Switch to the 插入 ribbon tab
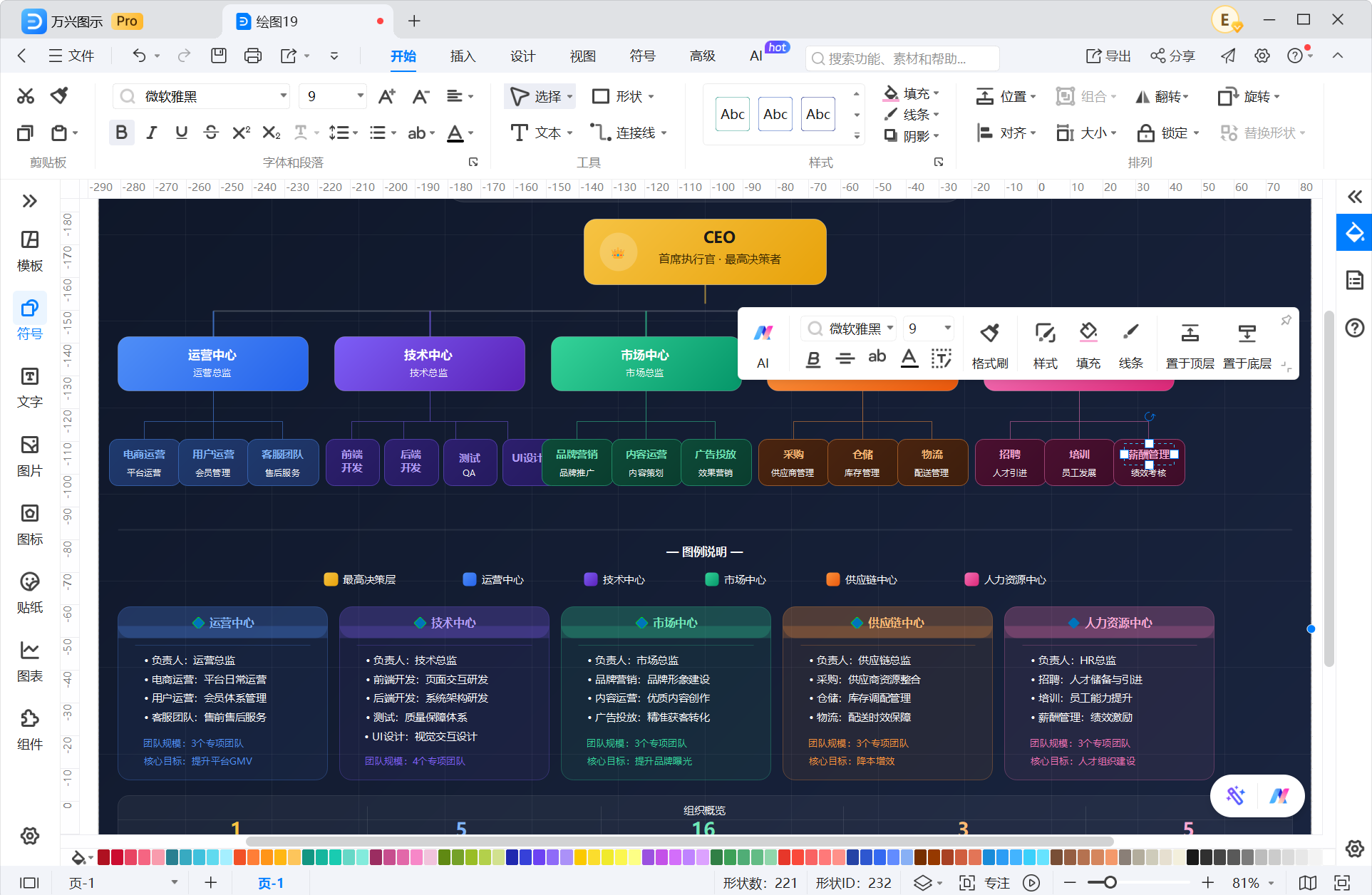This screenshot has height=895, width=1372. click(463, 56)
